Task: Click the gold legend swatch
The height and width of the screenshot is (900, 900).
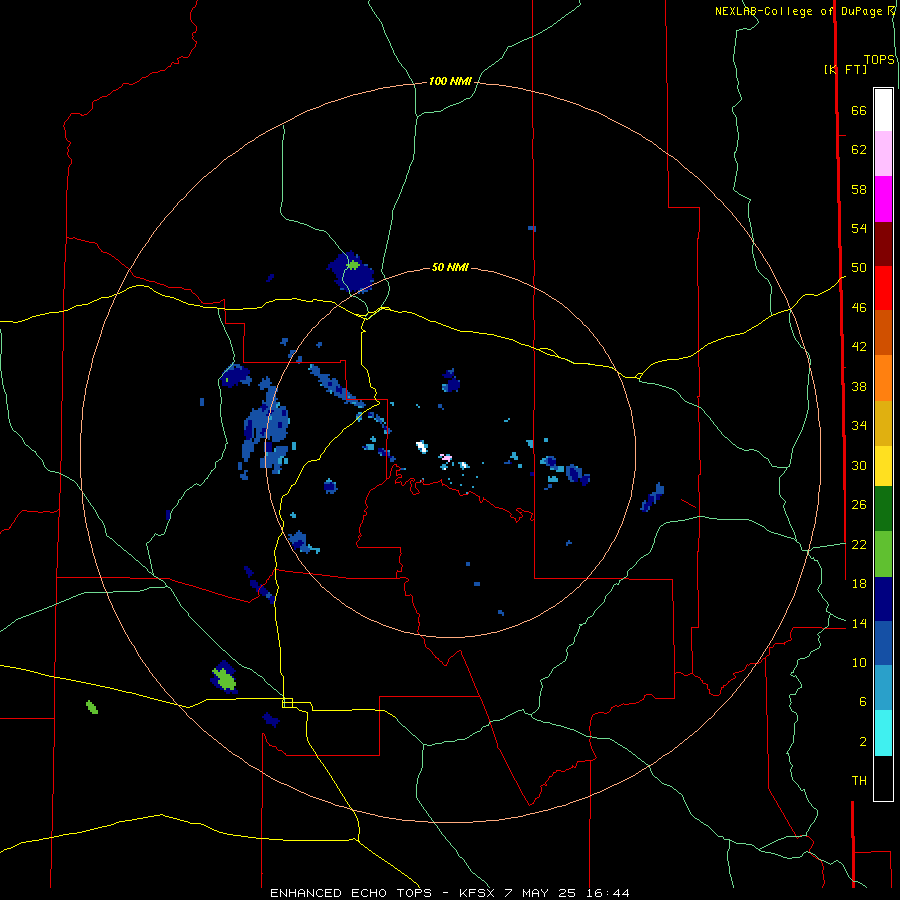Action: (x=883, y=423)
